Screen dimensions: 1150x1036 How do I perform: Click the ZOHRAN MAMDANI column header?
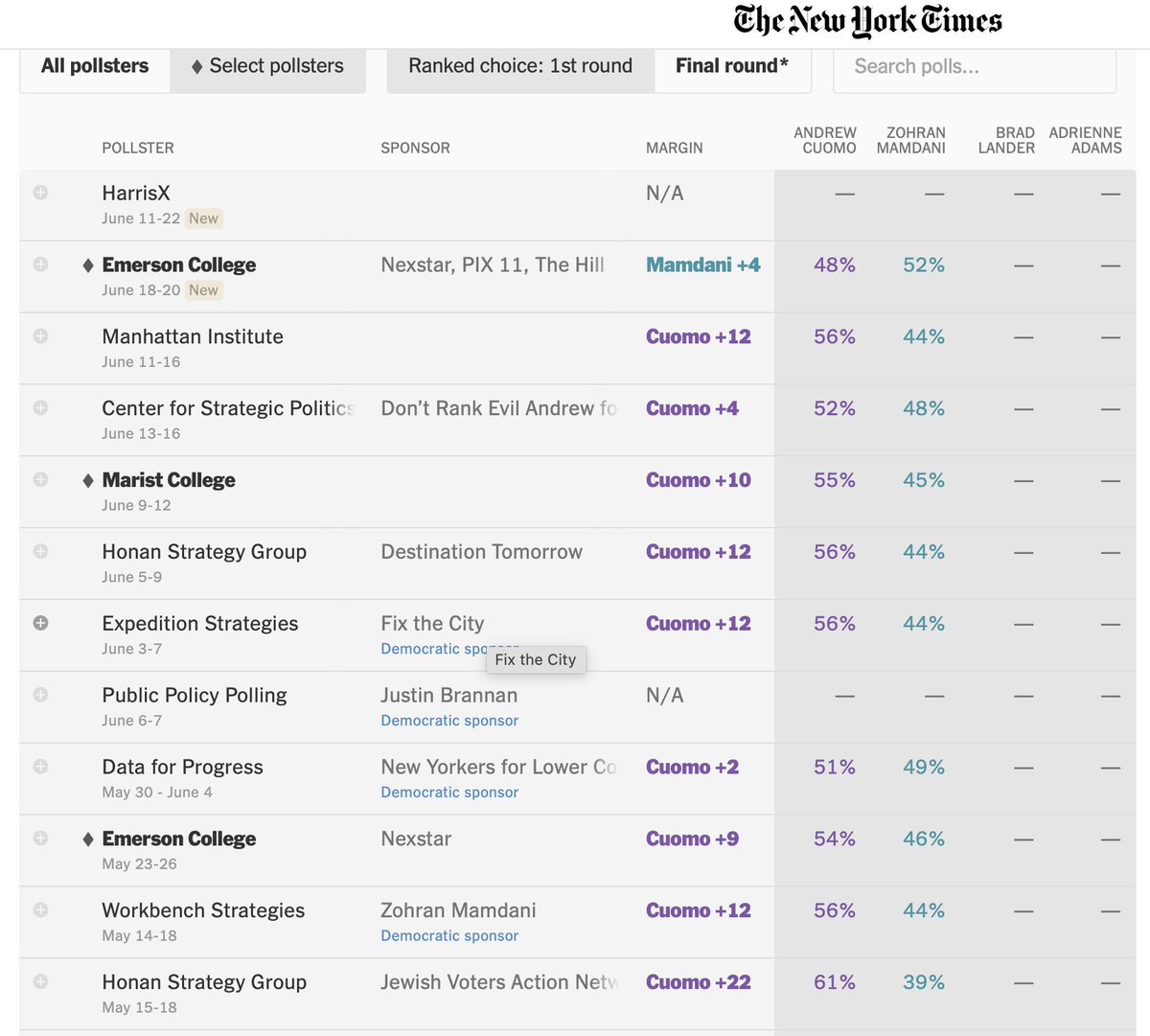(x=911, y=140)
